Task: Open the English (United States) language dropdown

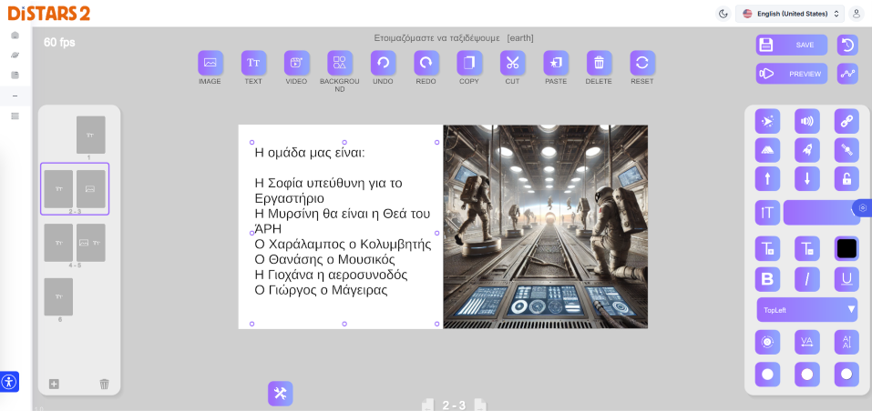Action: (x=788, y=14)
